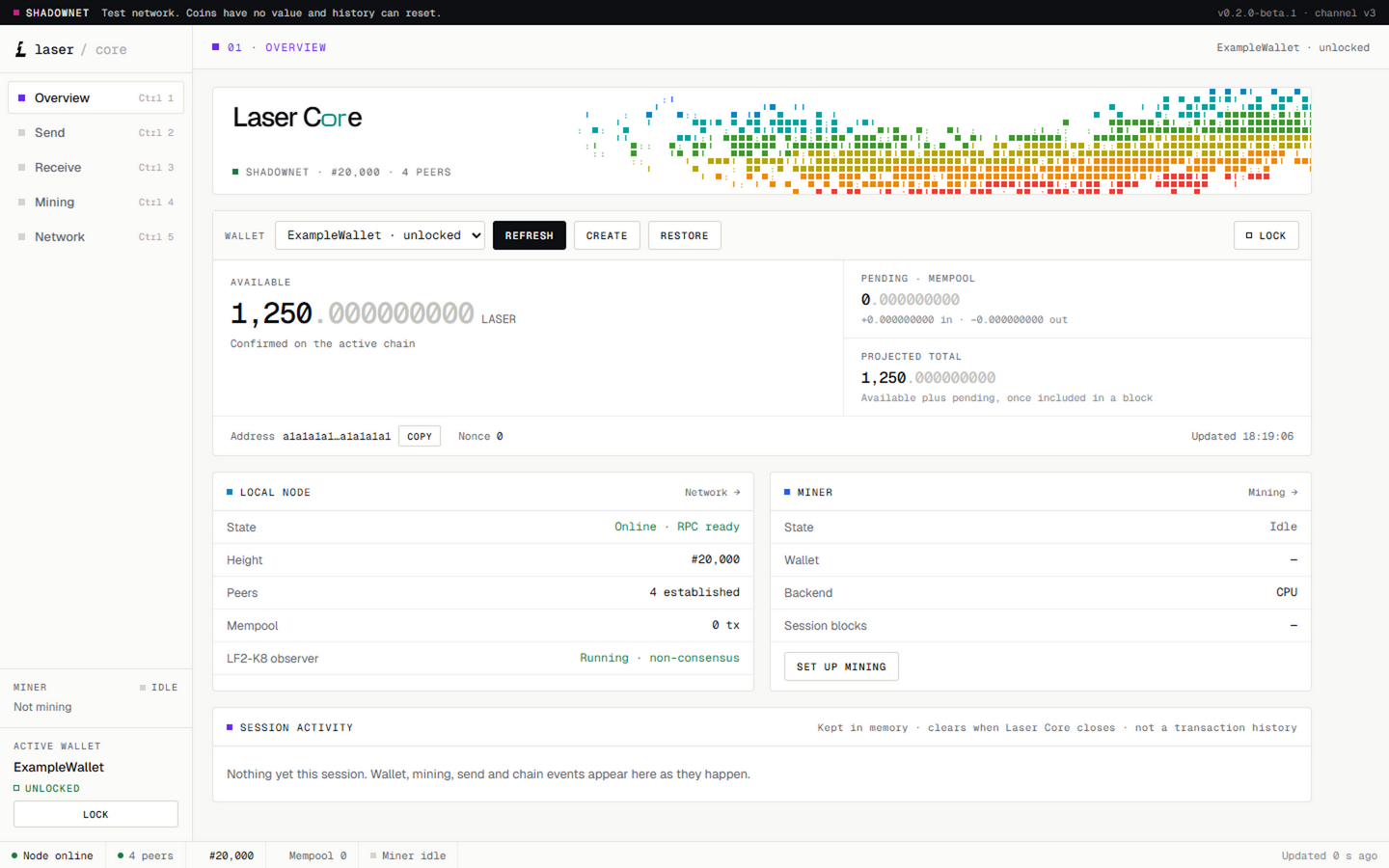The image size is (1389, 868).
Task: Refresh the wallet balance
Action: [x=530, y=235]
